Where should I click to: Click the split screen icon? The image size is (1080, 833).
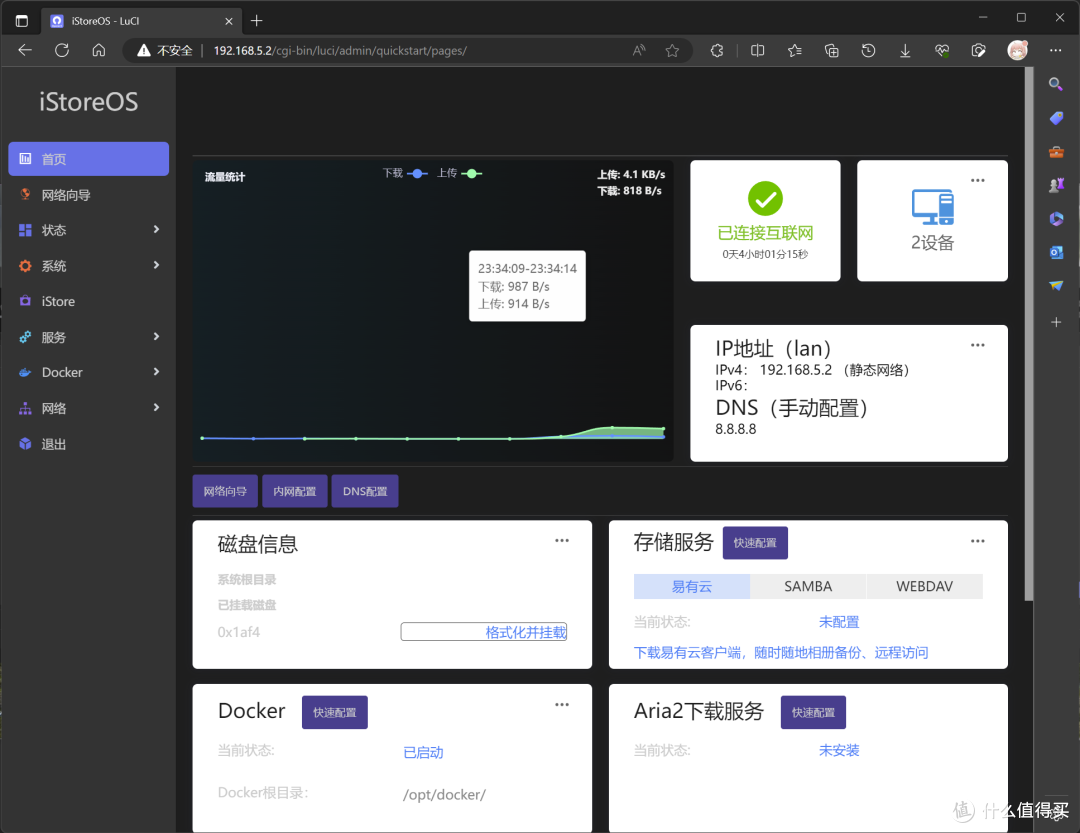tap(758, 50)
